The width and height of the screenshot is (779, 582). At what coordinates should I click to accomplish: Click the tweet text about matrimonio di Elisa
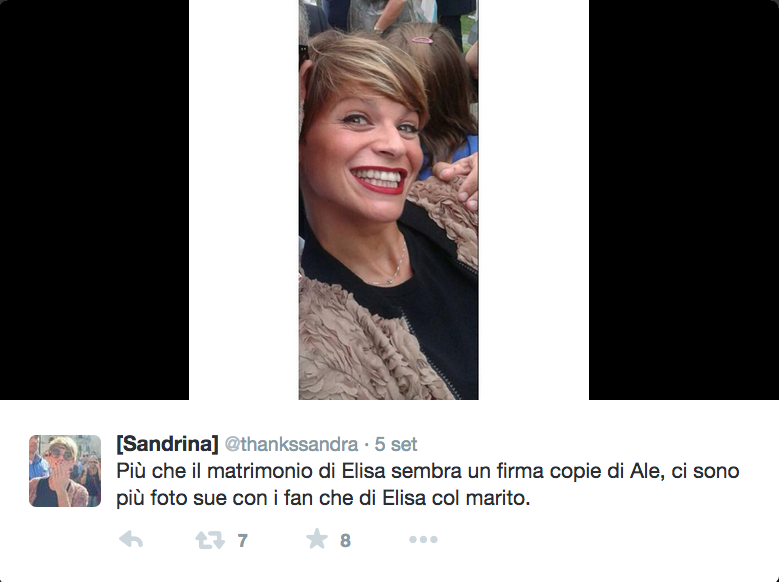click(428, 484)
